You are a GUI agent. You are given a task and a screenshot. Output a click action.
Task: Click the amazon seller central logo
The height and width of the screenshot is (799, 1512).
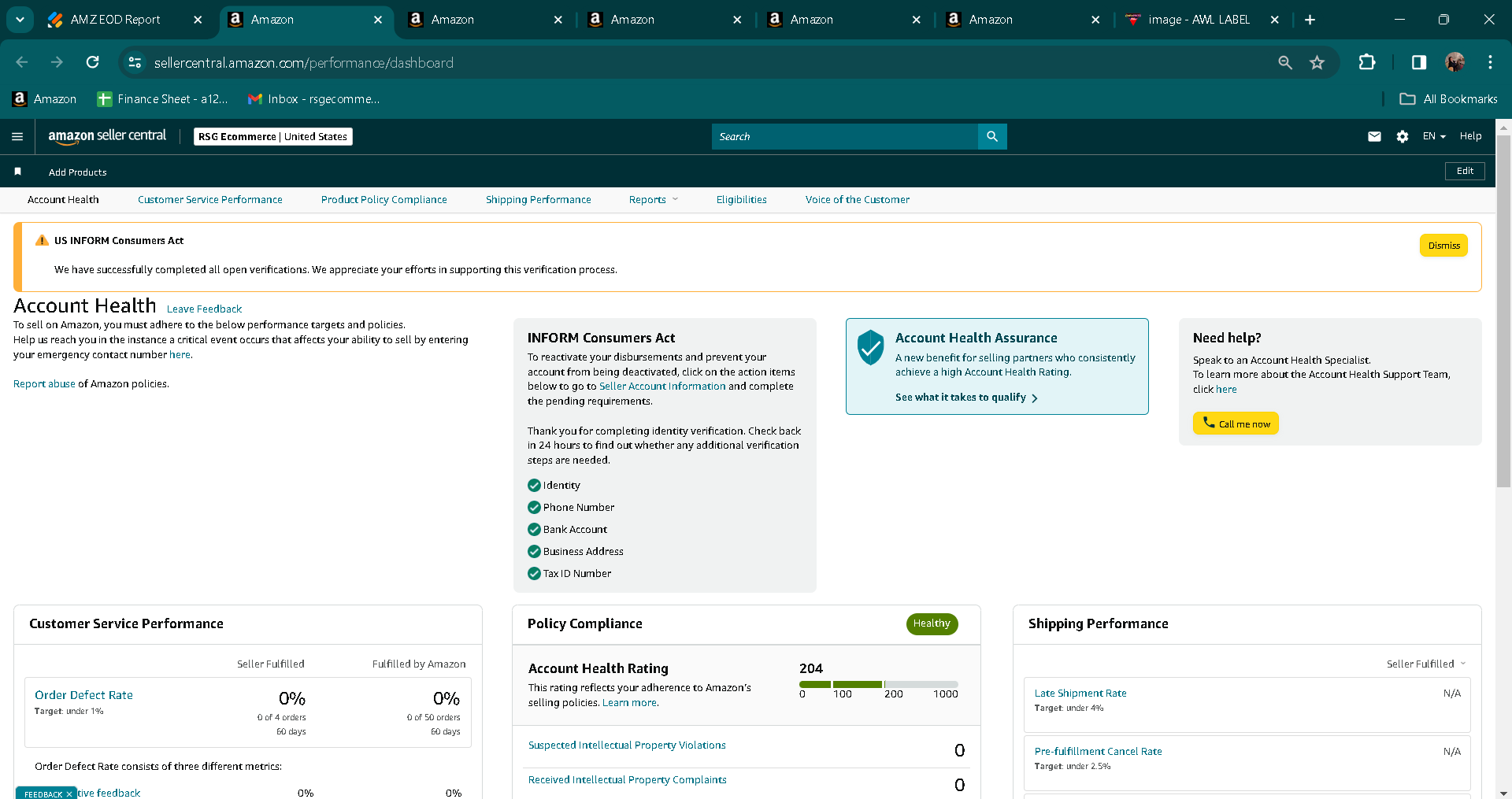[107, 136]
